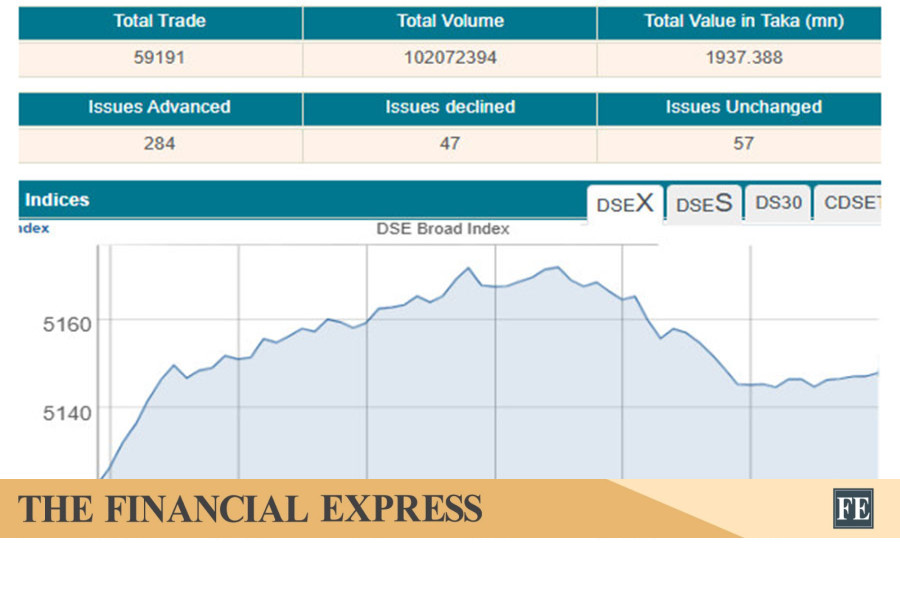
Task: Select the Total Volume header
Action: point(450,21)
